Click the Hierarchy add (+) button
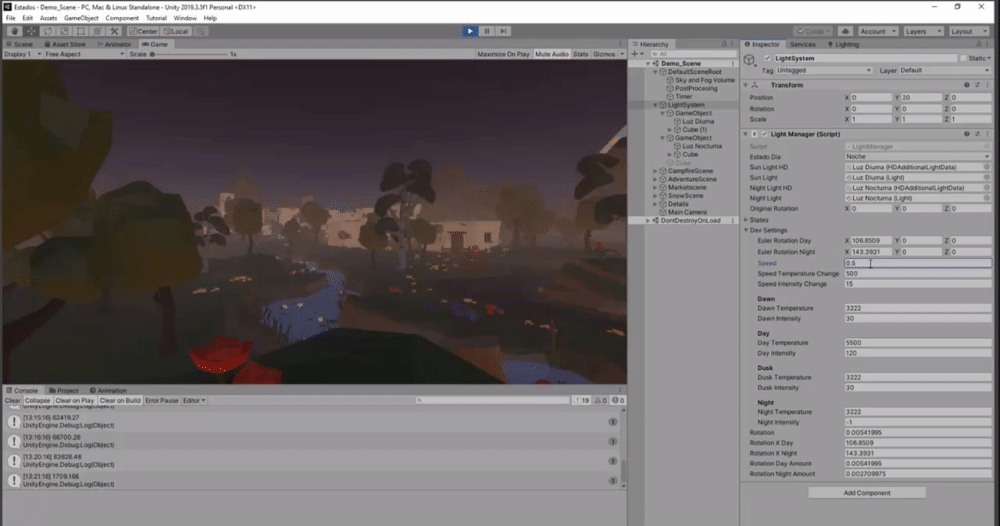Image resolution: width=1000 pixels, height=526 pixels. 636,54
